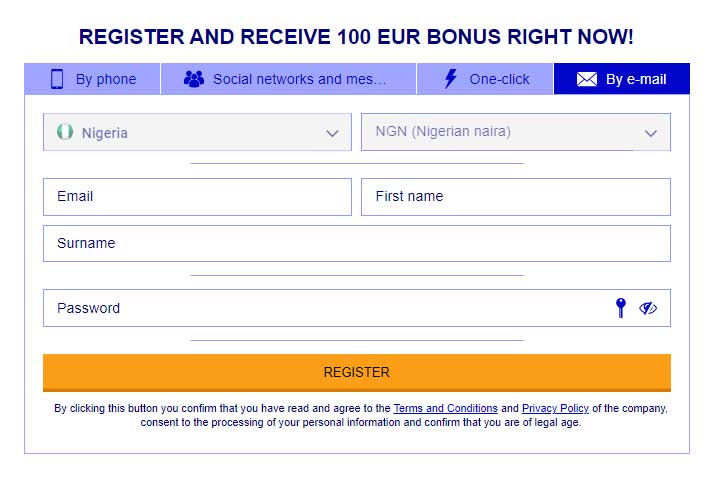
Task: Click the key icon to generate password
Action: [x=621, y=308]
